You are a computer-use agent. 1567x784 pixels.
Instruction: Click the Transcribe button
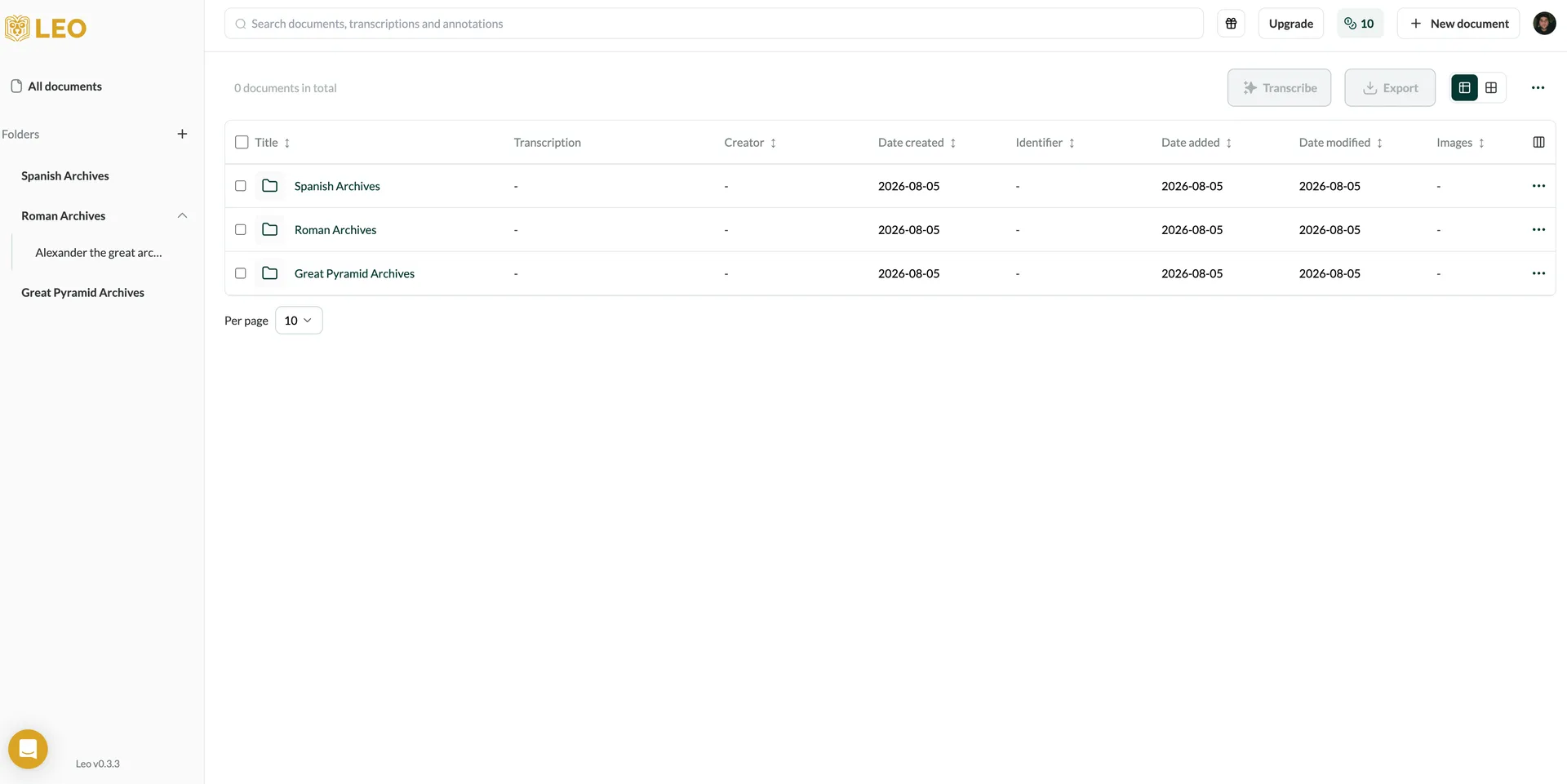(x=1279, y=88)
